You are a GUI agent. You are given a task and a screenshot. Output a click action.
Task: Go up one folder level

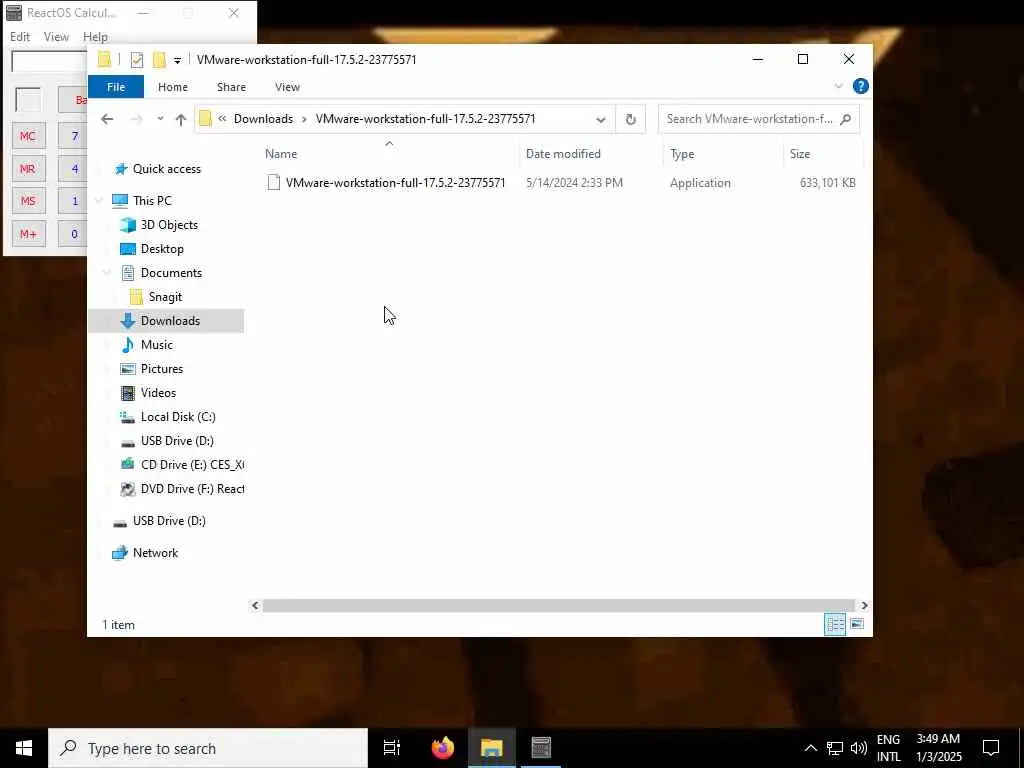click(181, 119)
